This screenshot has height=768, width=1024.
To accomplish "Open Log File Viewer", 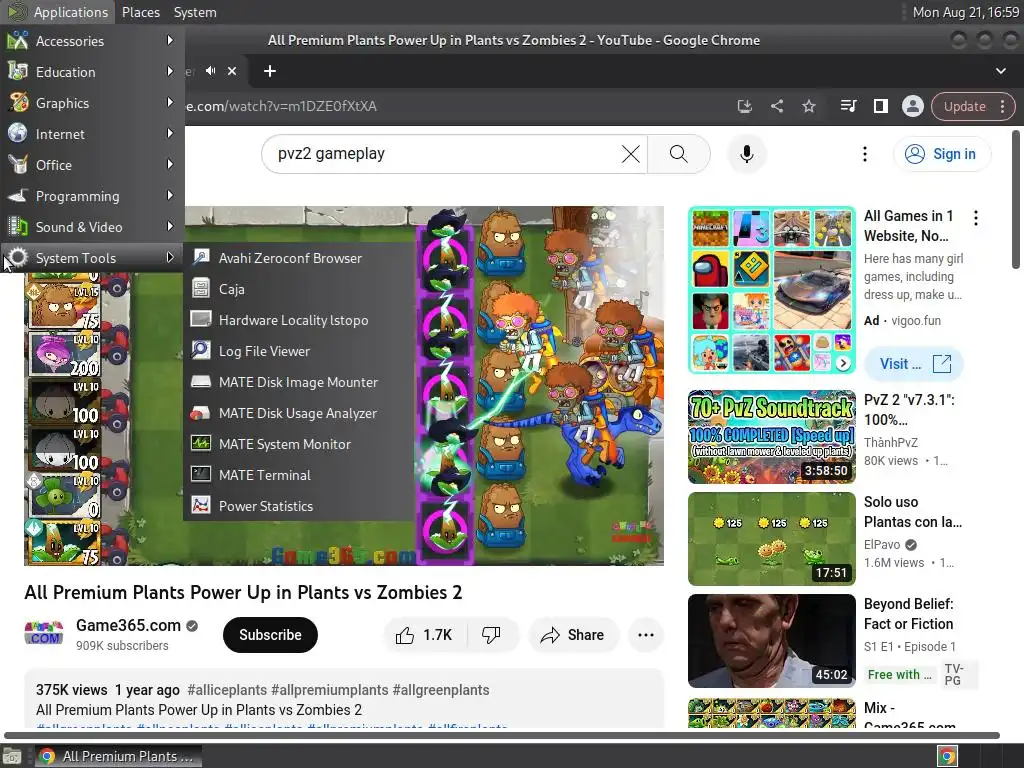I will pos(299,351).
